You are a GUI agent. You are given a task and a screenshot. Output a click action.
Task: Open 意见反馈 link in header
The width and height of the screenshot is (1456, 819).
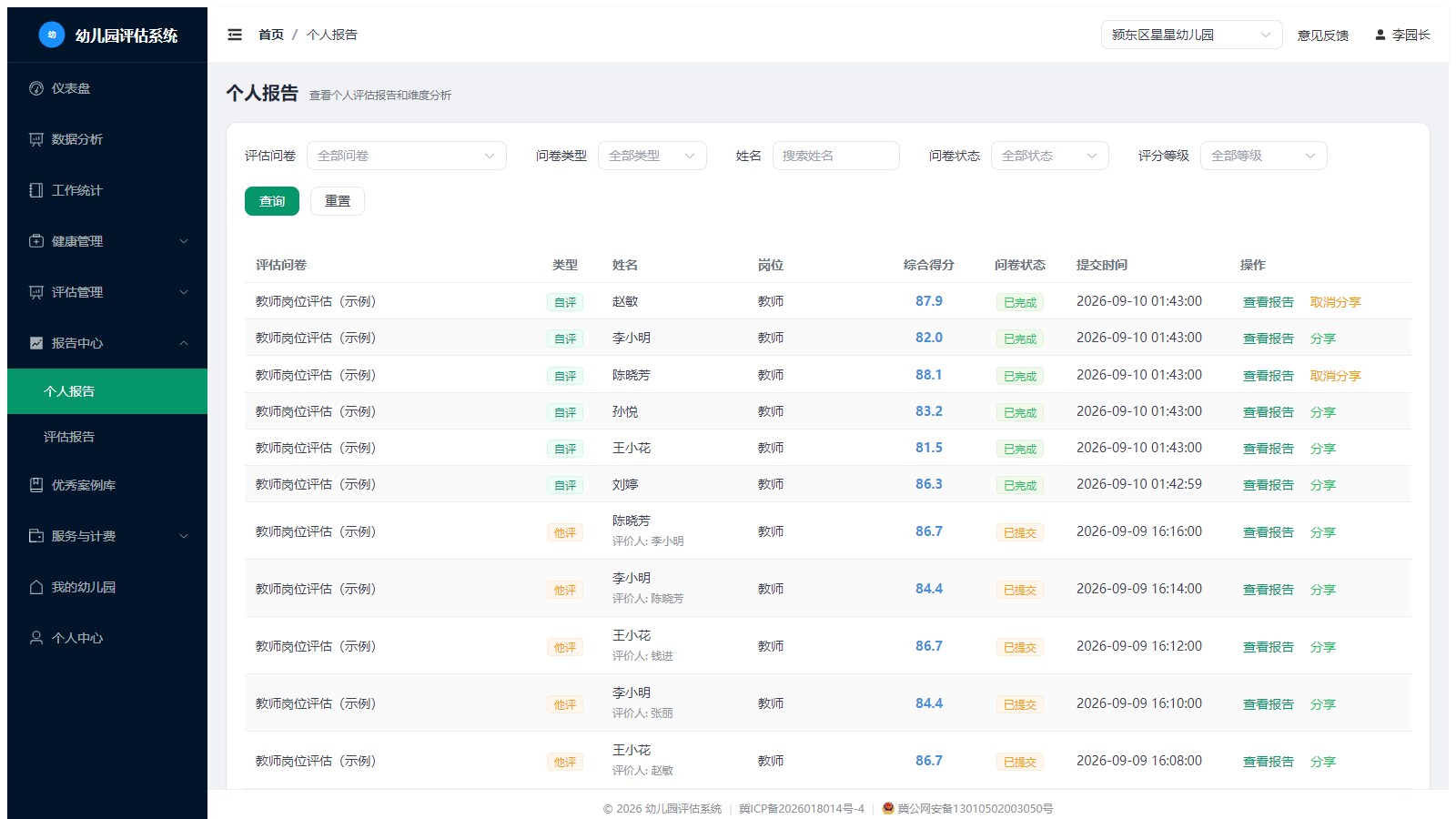click(1323, 35)
